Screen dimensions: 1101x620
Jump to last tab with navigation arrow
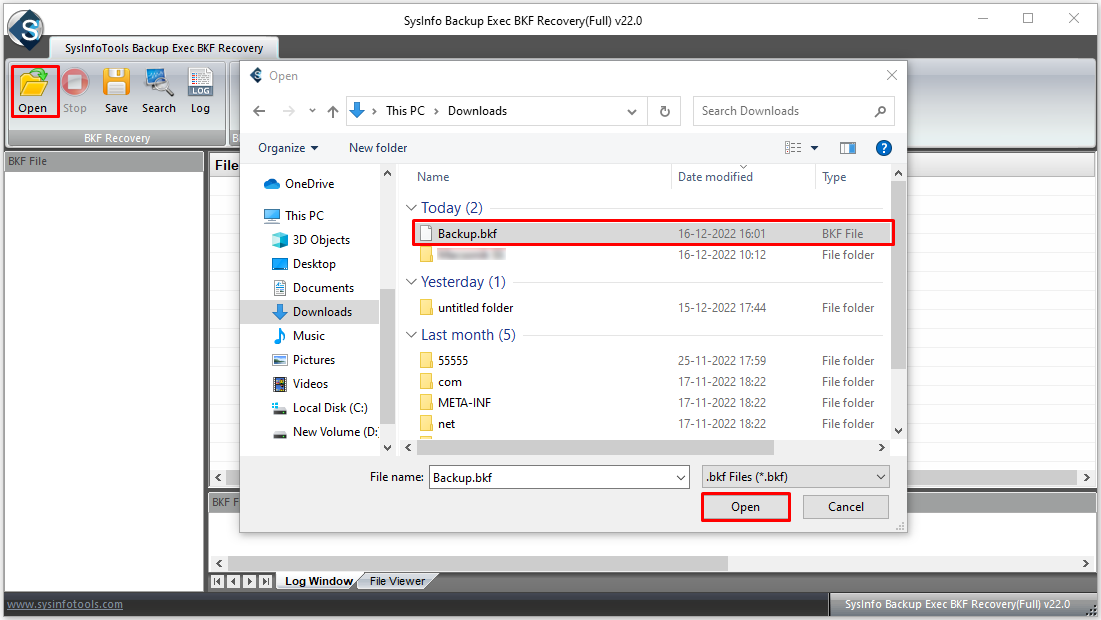point(265,581)
